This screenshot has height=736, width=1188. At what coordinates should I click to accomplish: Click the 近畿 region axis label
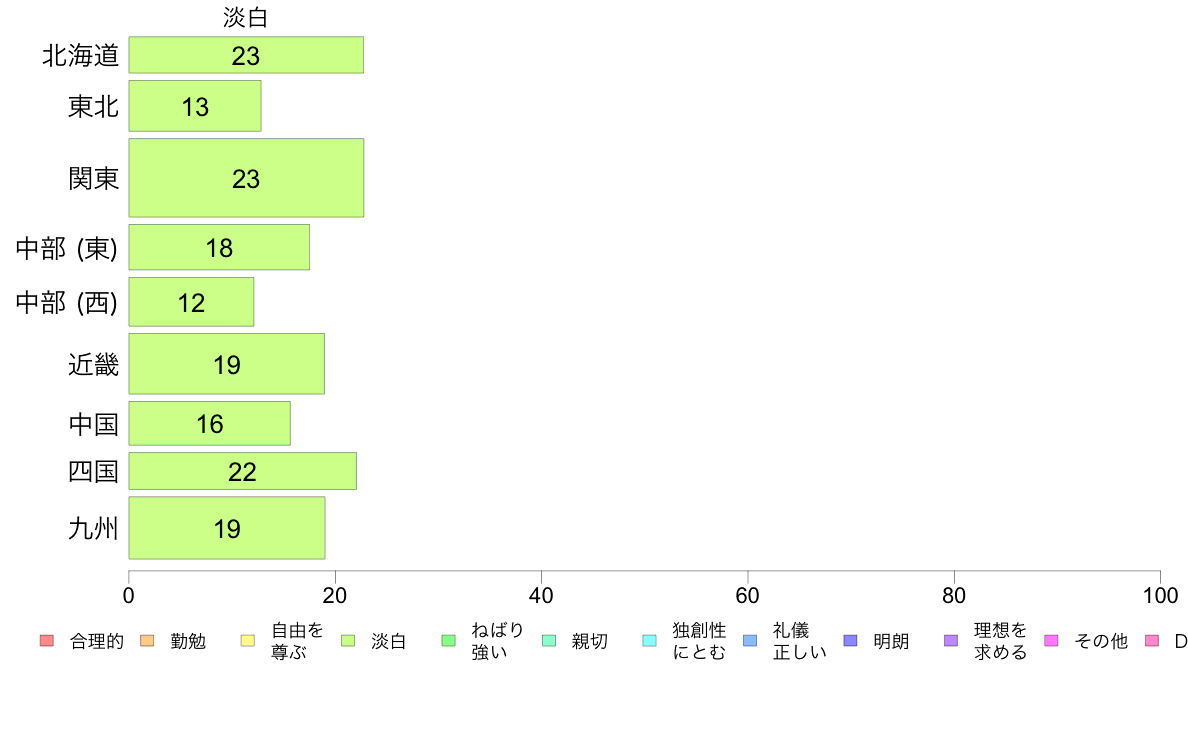tap(93, 365)
